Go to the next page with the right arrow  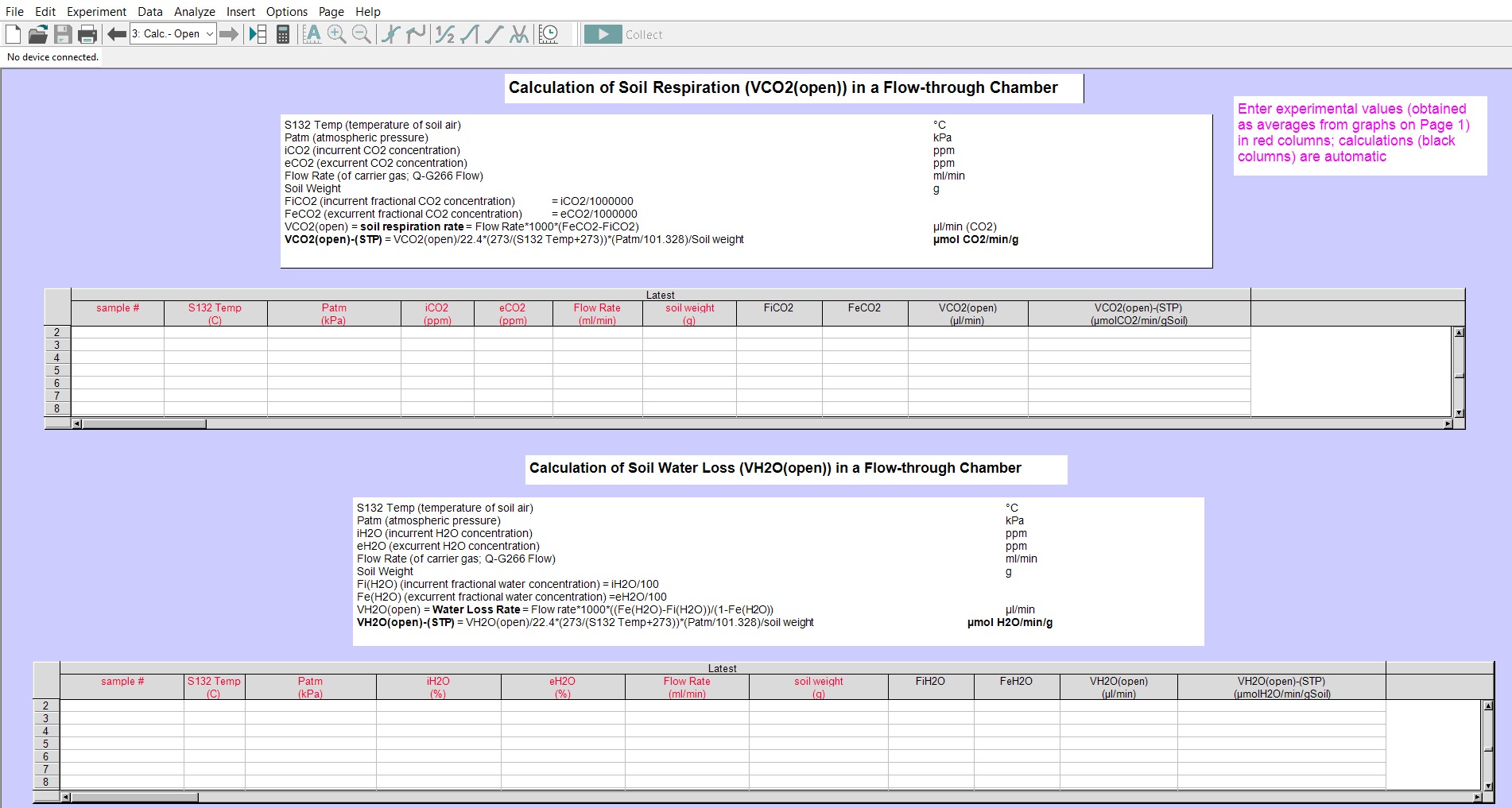[x=229, y=34]
